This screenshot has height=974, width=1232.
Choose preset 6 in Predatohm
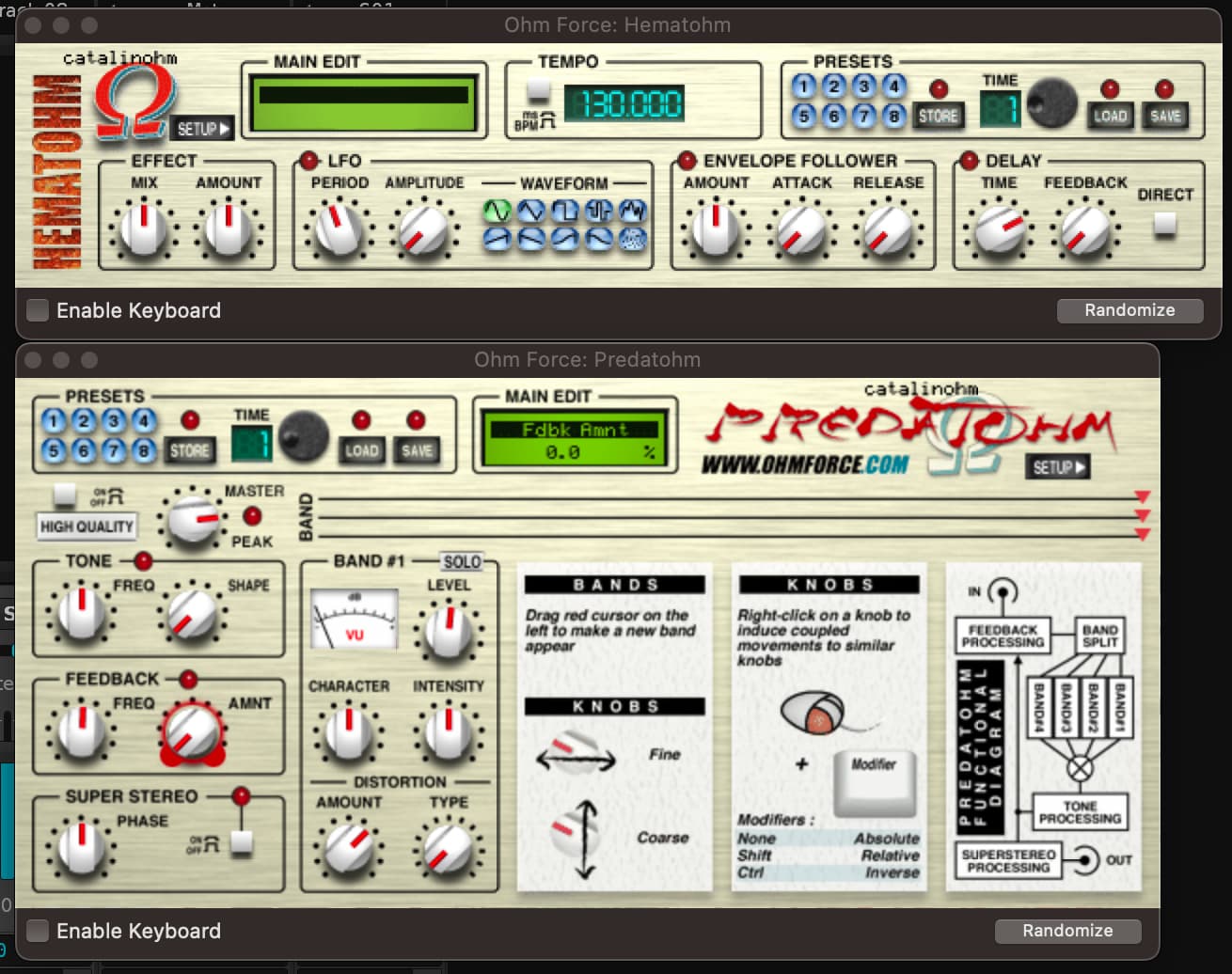coord(84,450)
